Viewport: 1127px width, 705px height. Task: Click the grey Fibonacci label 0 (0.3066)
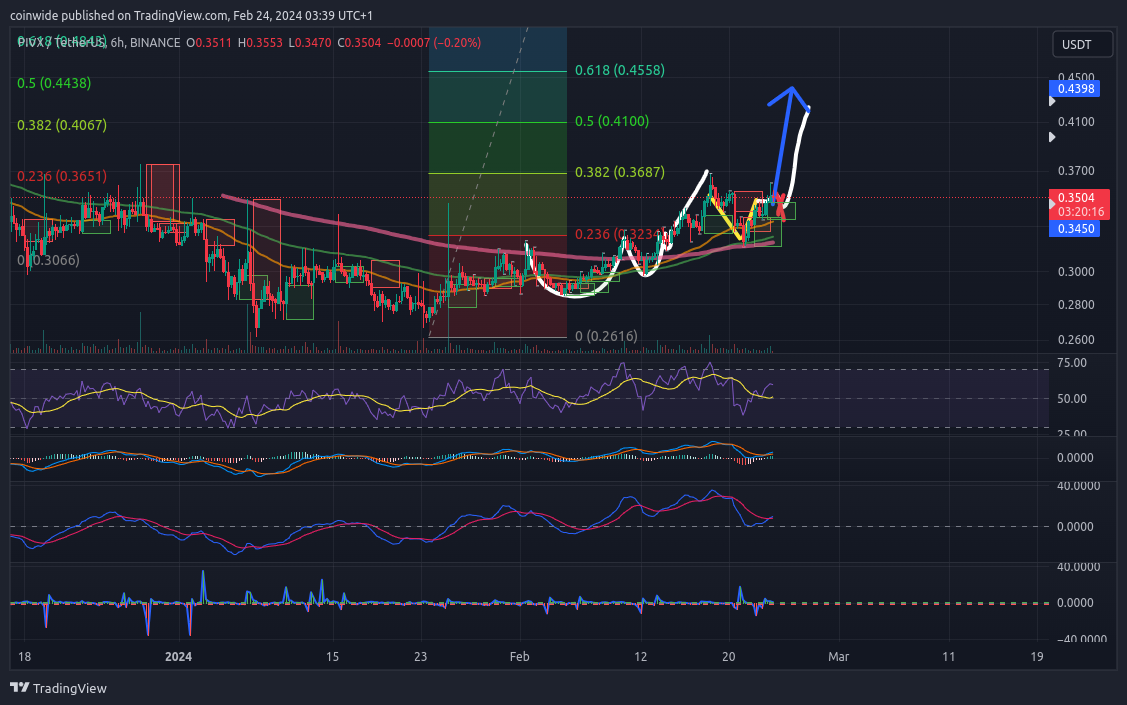[x=48, y=260]
